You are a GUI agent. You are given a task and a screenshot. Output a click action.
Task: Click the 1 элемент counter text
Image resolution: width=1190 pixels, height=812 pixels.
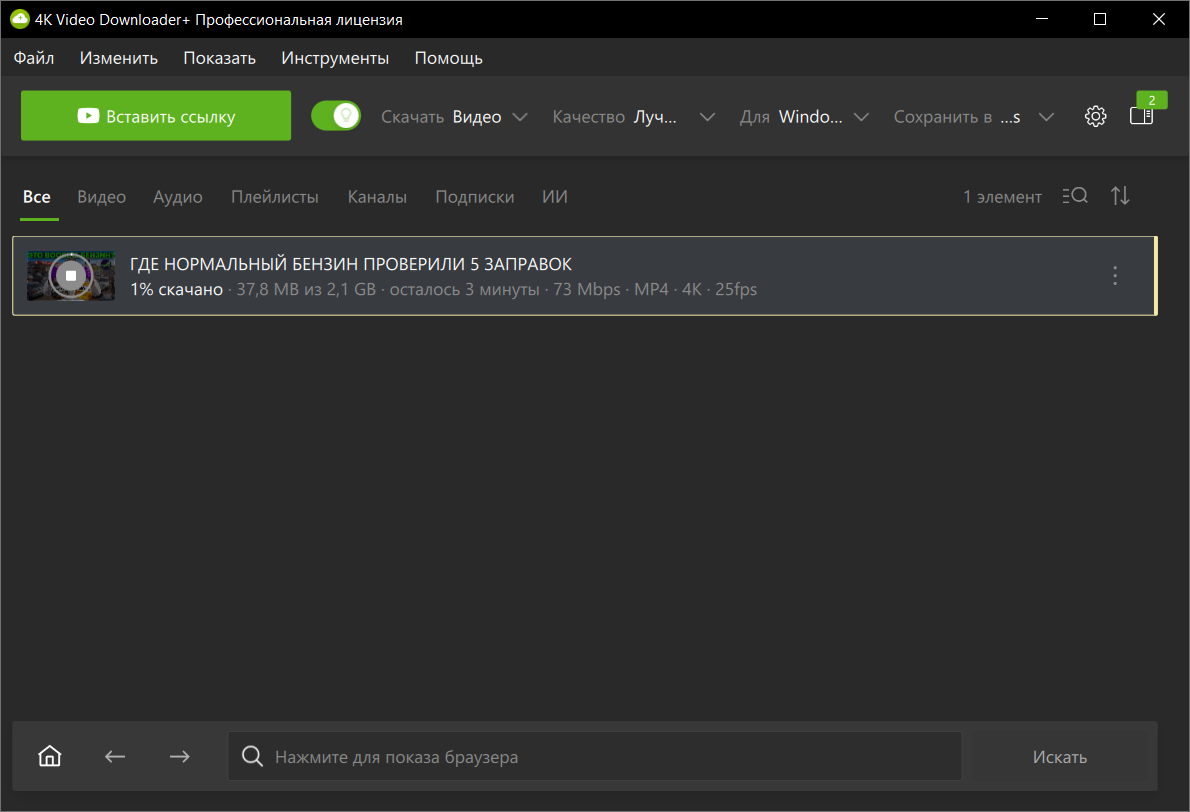tap(1002, 197)
